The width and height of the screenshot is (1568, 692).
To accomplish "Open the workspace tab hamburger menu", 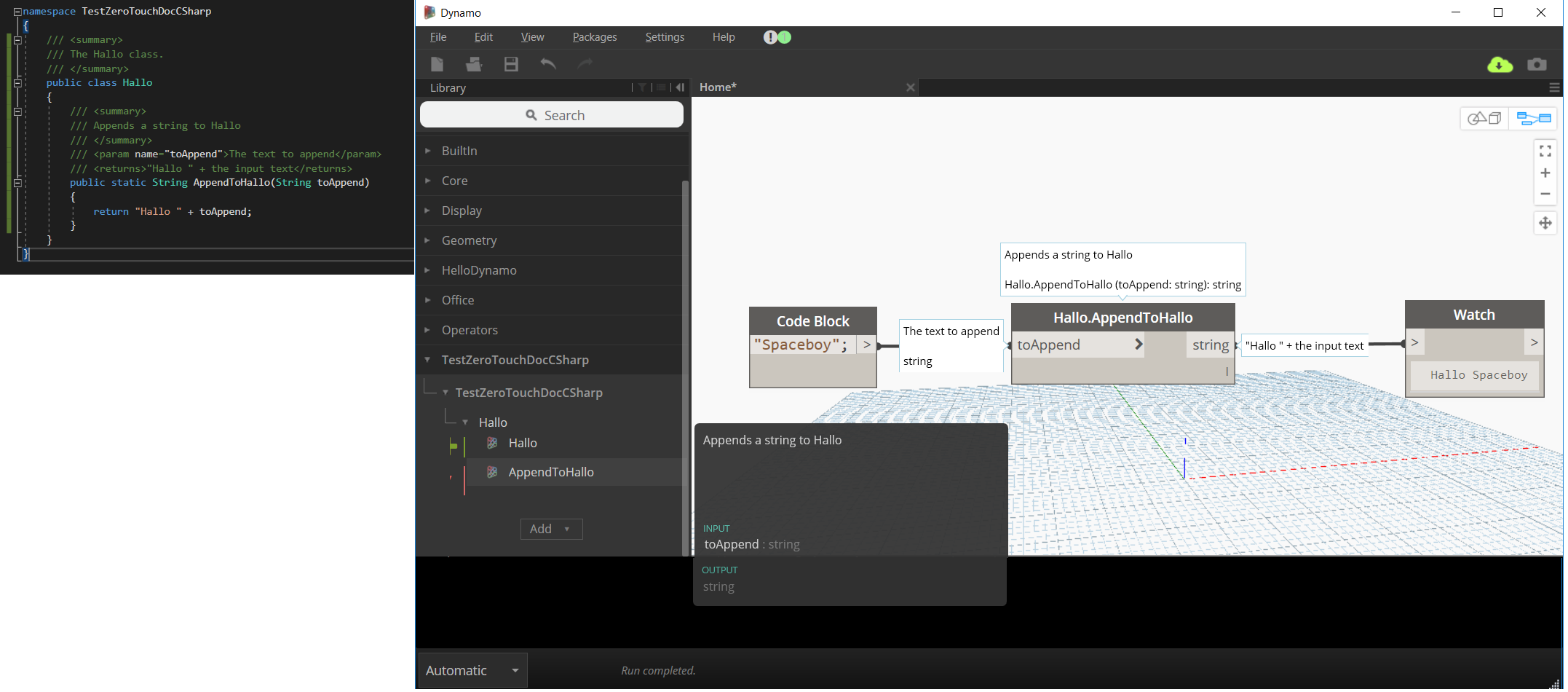I will 1554,87.
